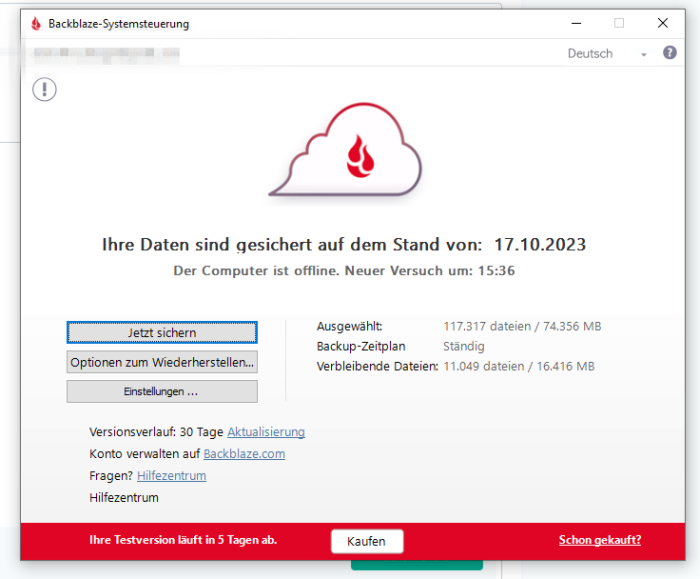Open the Backblaze.com link
This screenshot has width=700, height=579.
244,454
